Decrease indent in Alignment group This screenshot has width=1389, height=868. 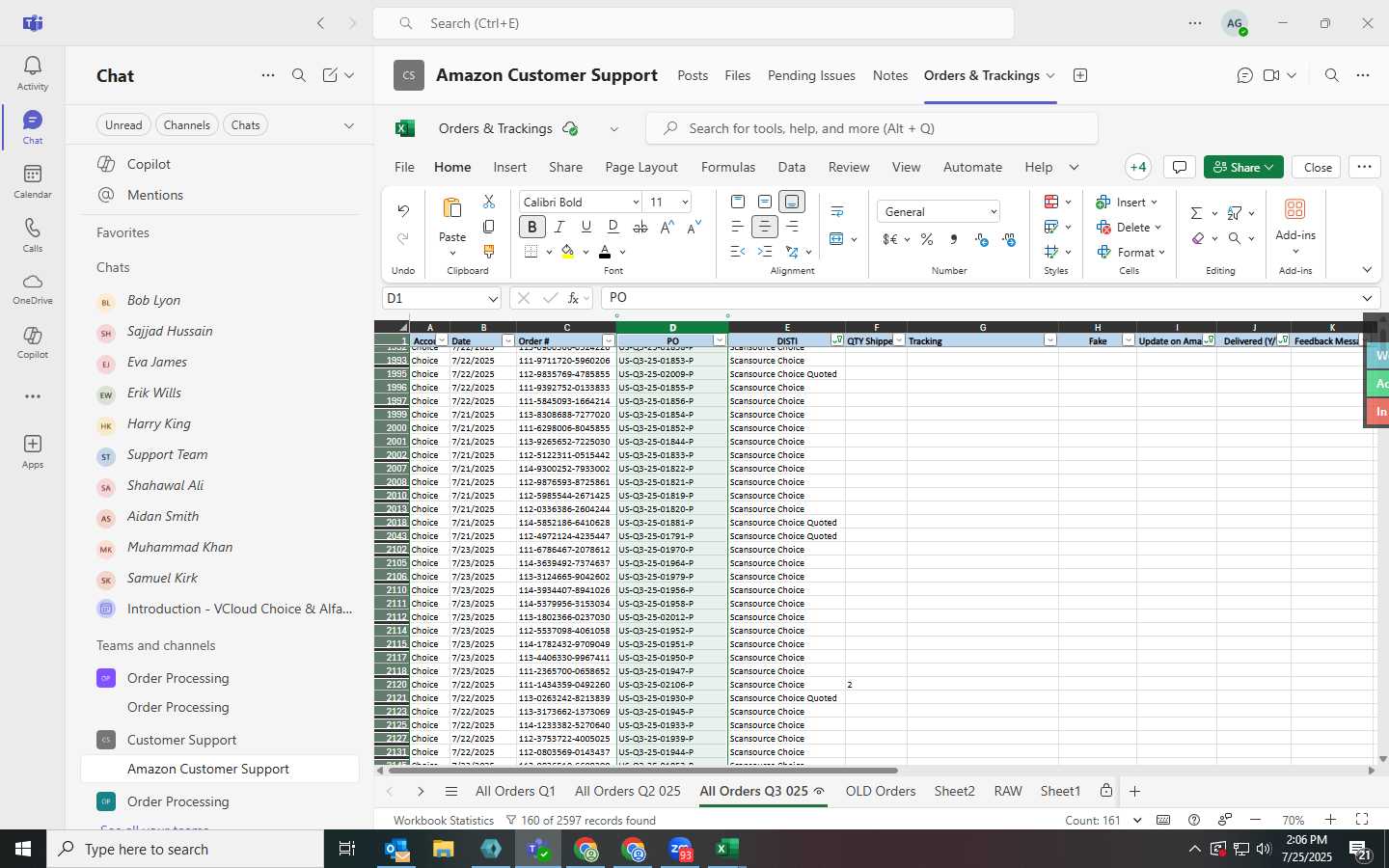coord(738,252)
